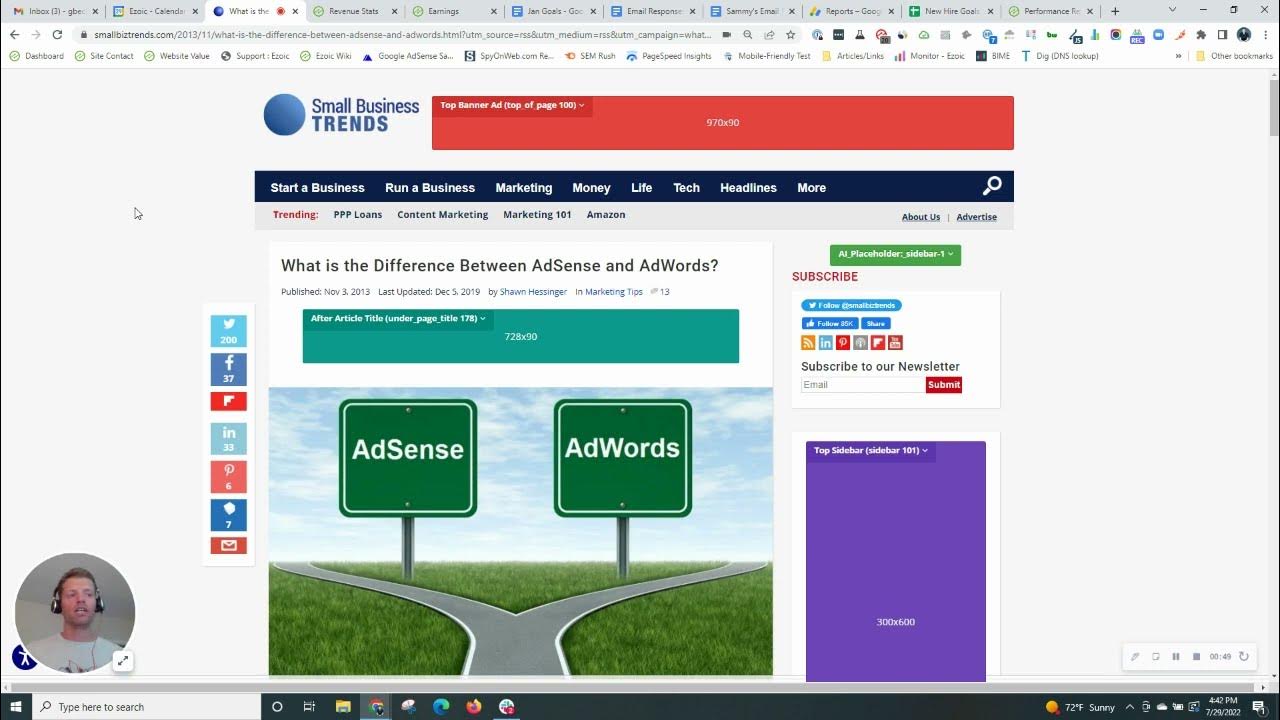Stop the screen recording

[x=1196, y=657]
